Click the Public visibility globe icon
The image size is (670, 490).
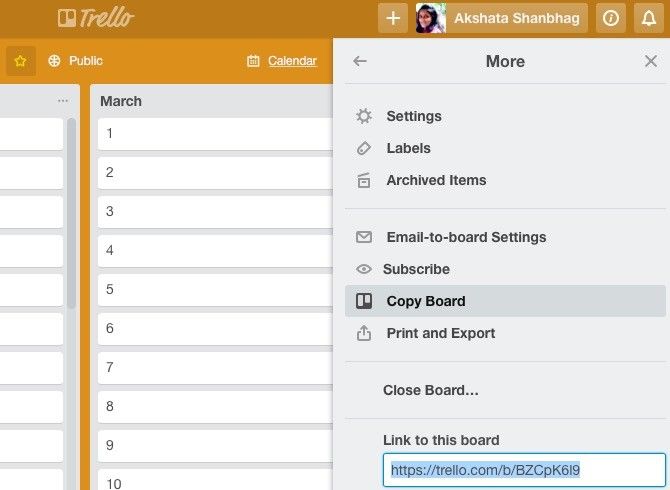point(54,61)
